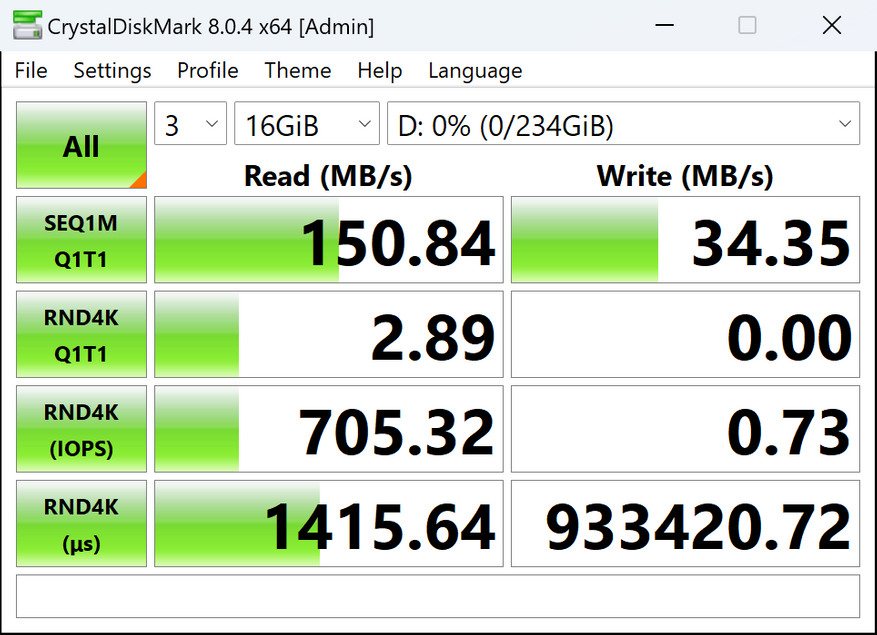Click the 0.00 random write result

click(685, 335)
